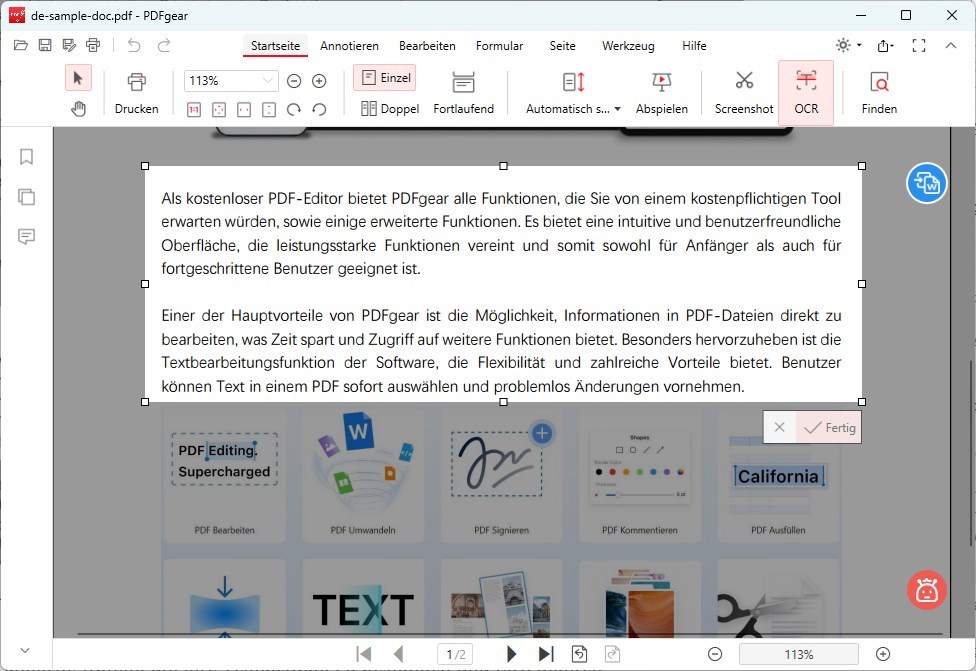Click the Abspielen playback icon
This screenshot has width=976, height=671.
tap(662, 92)
